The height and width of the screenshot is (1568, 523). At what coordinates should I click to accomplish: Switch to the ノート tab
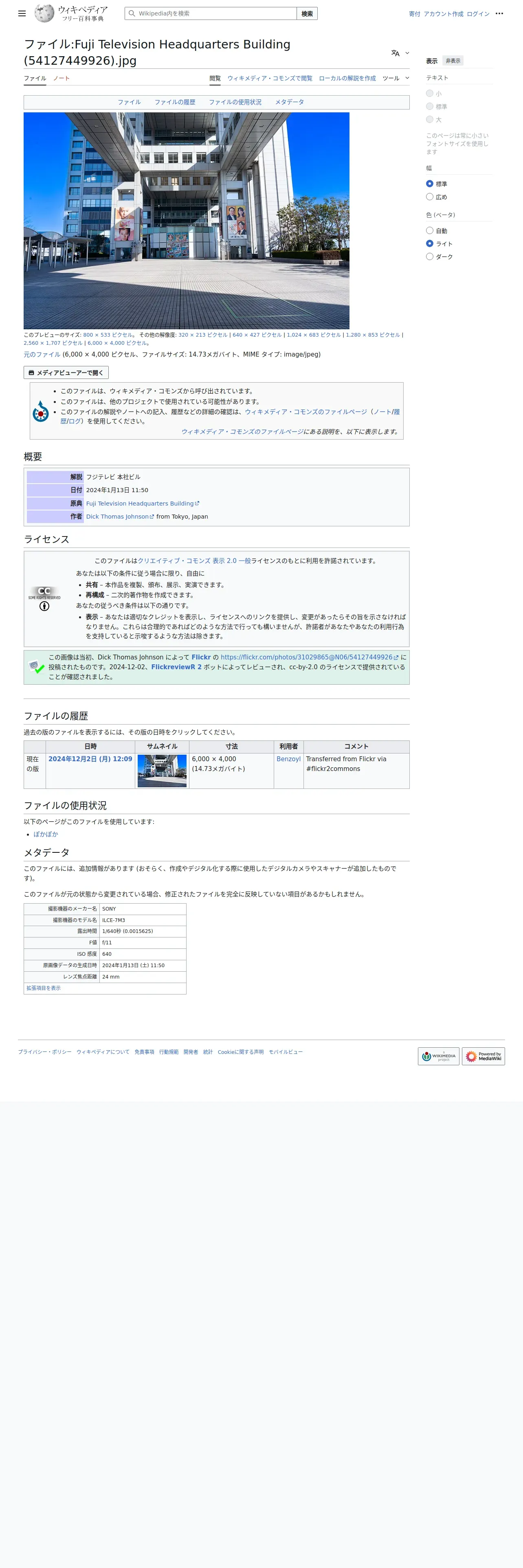pos(62,78)
